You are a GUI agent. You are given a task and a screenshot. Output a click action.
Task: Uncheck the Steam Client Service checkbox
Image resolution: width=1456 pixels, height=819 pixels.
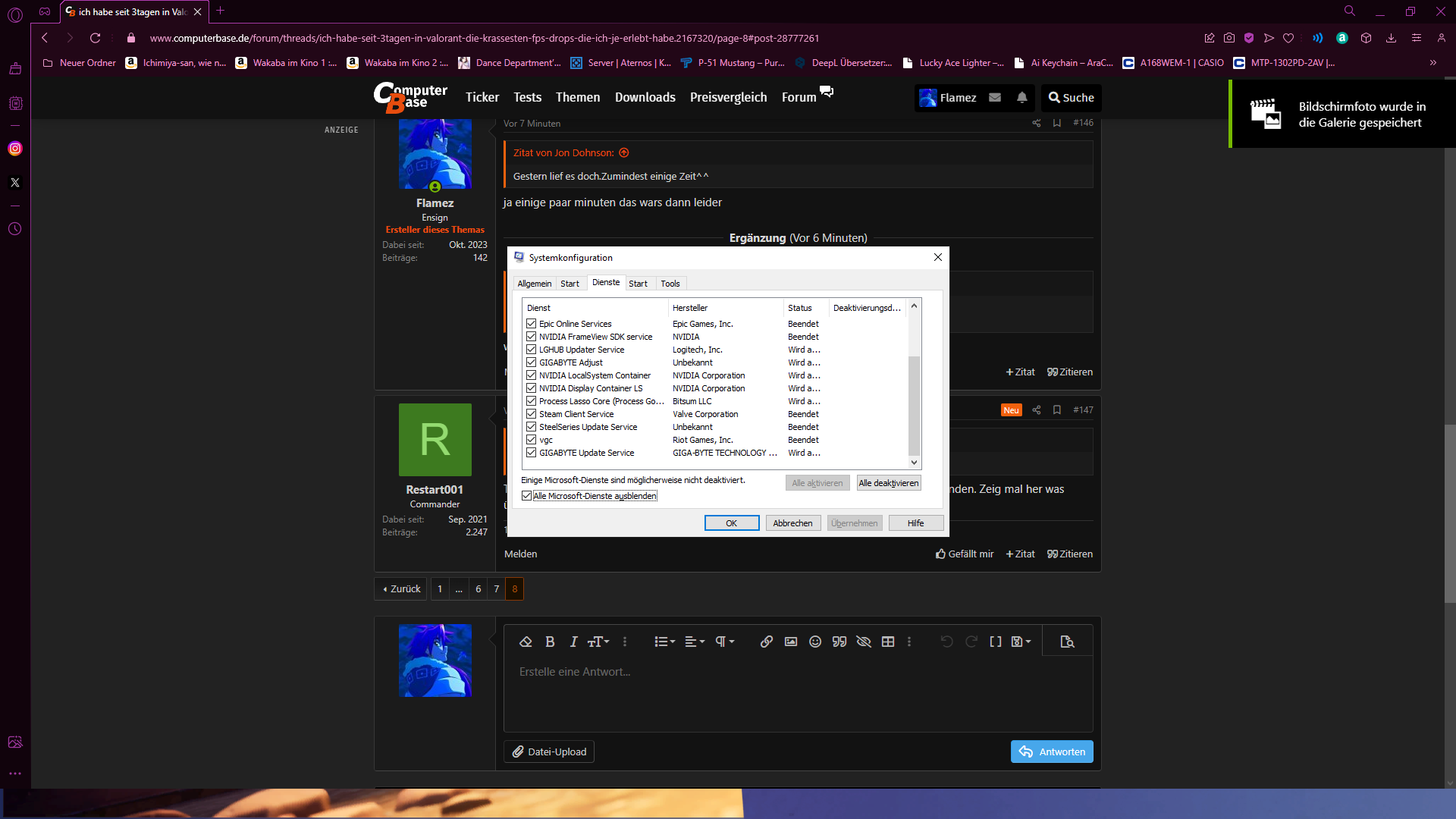[x=532, y=414]
